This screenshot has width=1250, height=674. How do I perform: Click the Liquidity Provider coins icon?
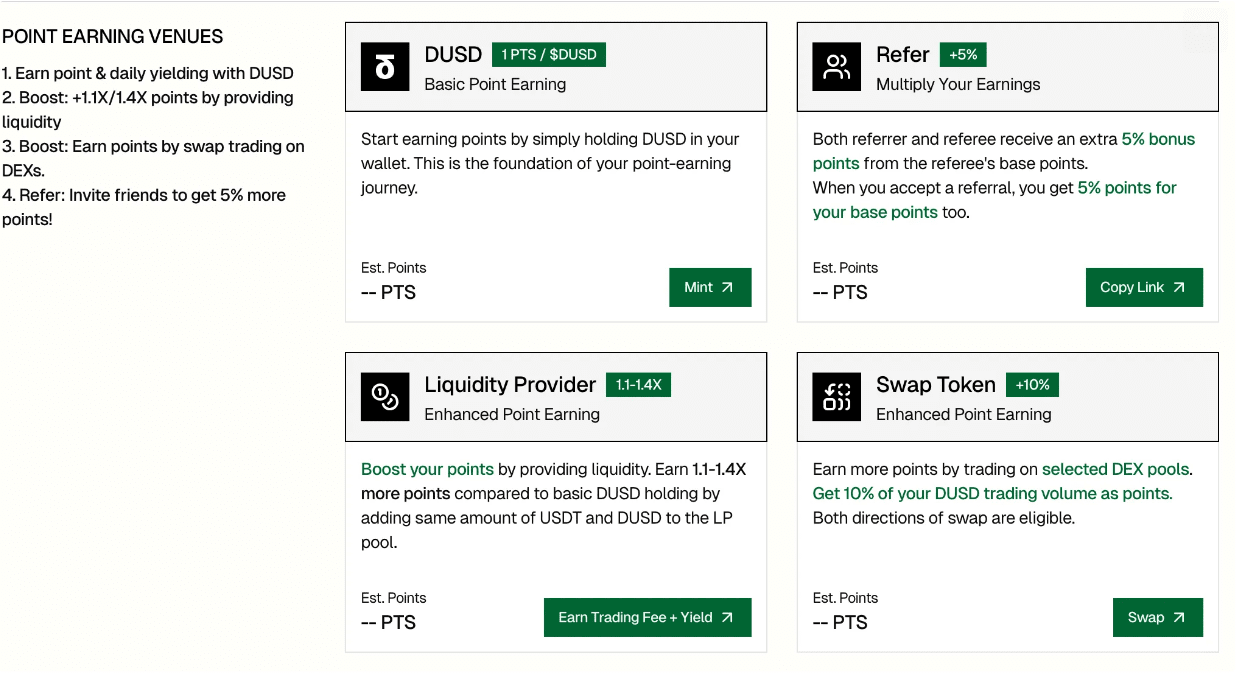[385, 397]
